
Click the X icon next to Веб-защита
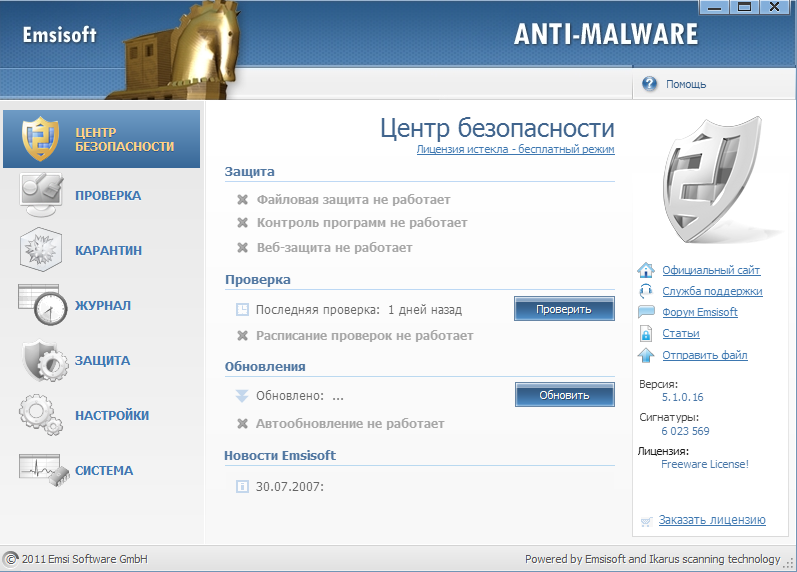(242, 248)
